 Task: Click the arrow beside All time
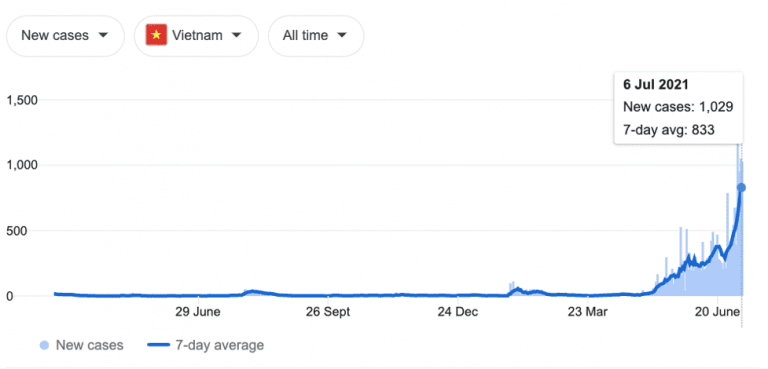(x=342, y=36)
